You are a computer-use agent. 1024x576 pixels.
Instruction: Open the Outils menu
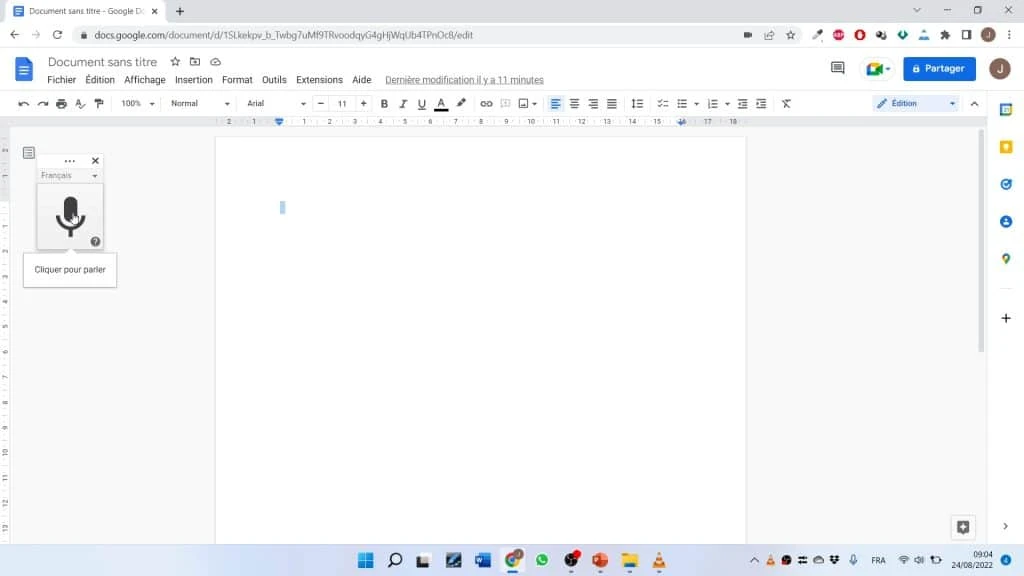274,80
